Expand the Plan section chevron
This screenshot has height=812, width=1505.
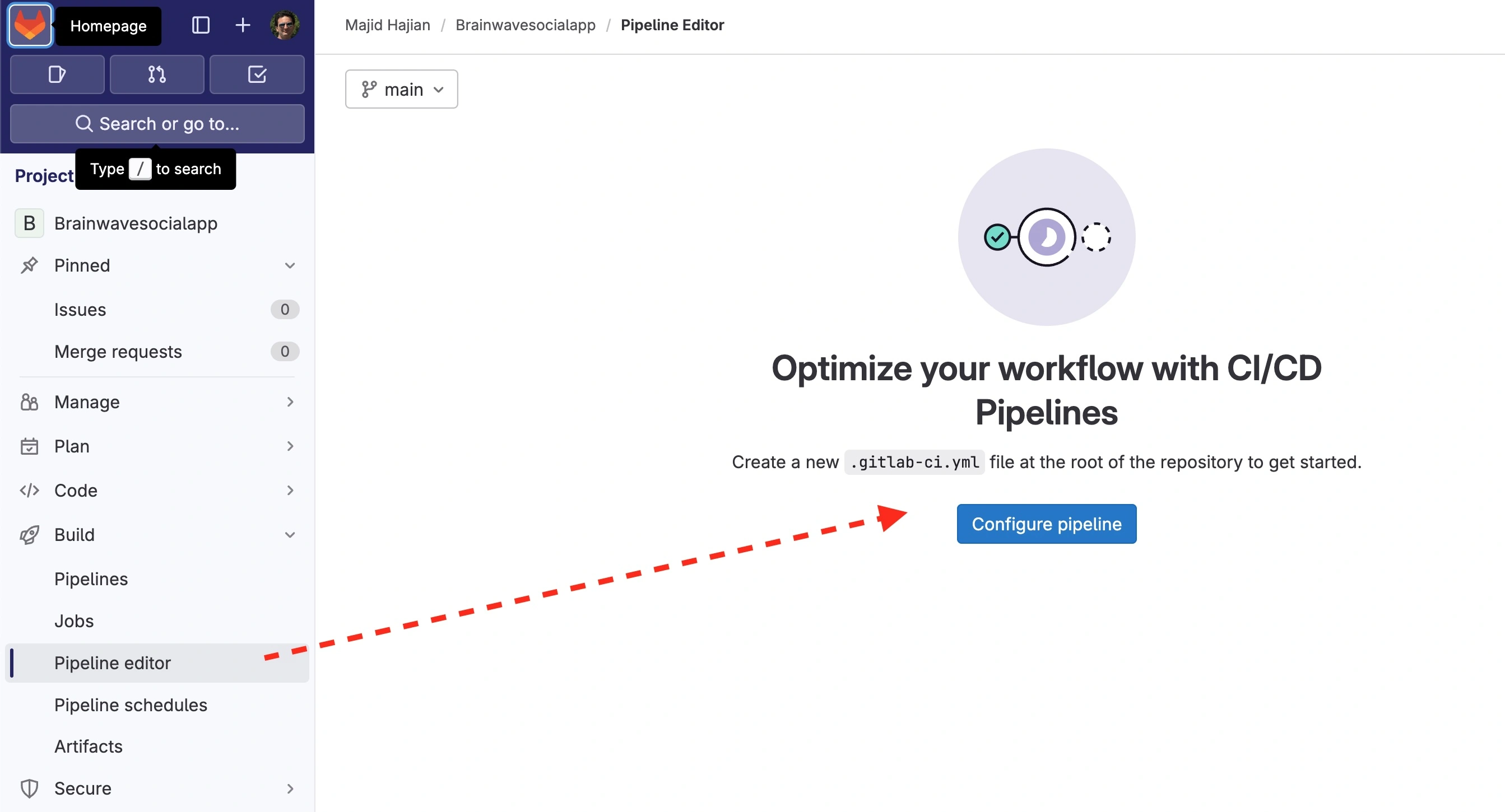pos(290,446)
